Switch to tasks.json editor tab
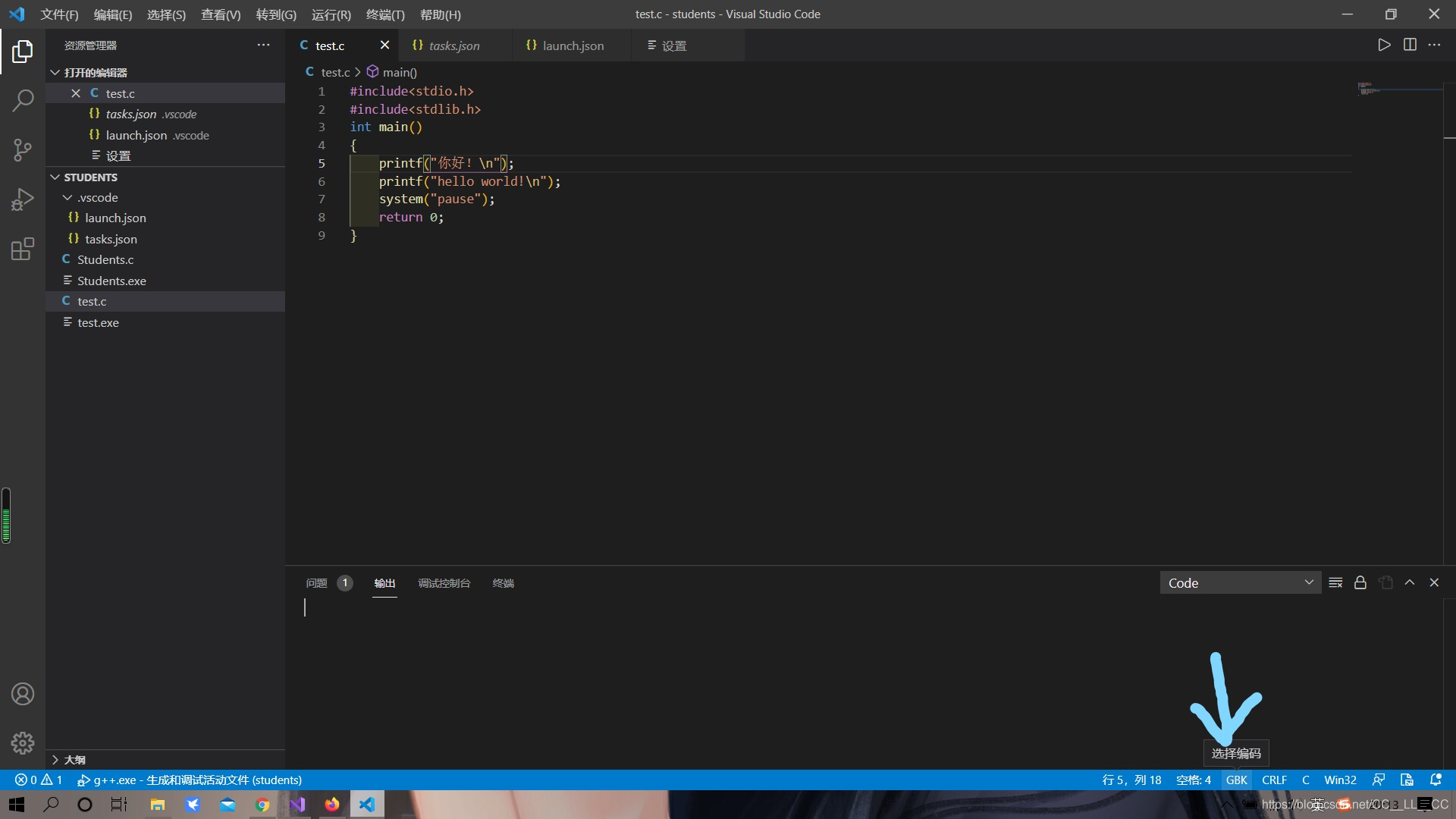Image resolution: width=1456 pixels, height=819 pixels. [x=454, y=45]
